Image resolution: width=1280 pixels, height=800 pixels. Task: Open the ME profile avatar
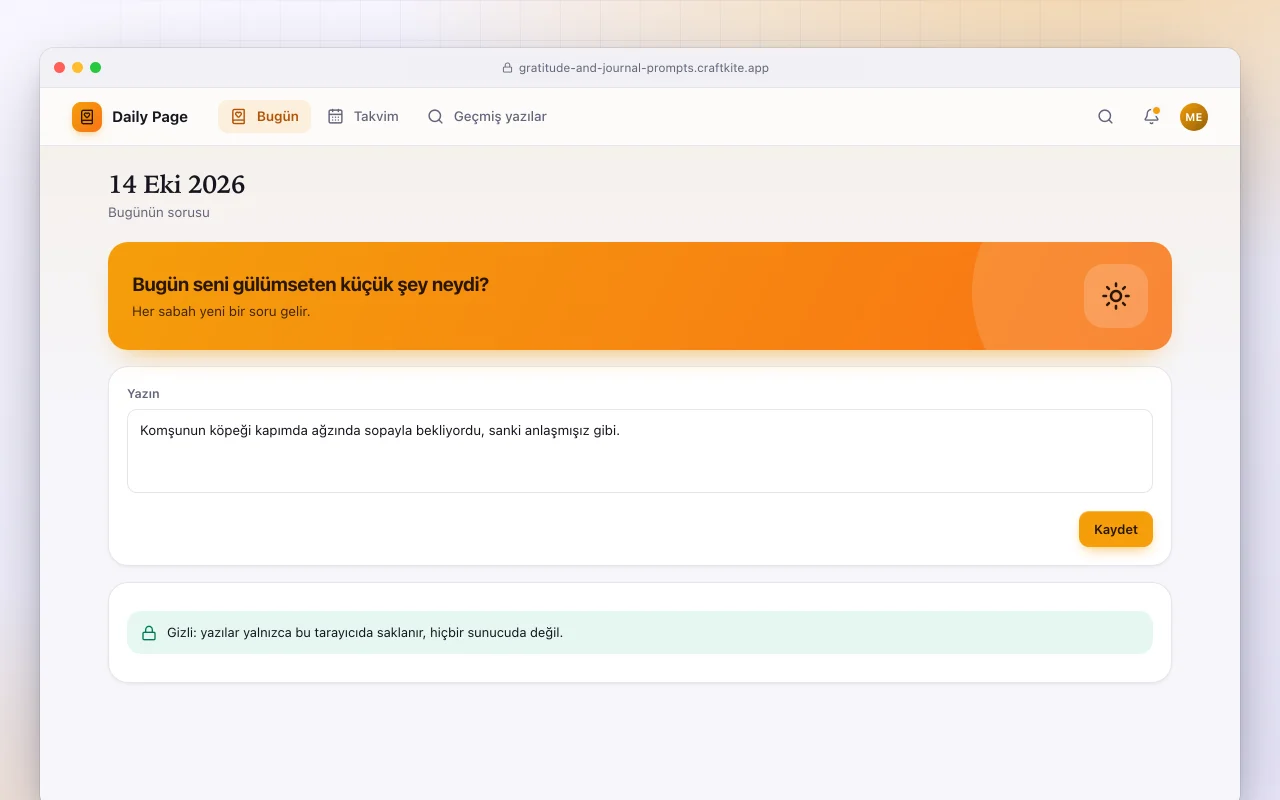click(1194, 117)
